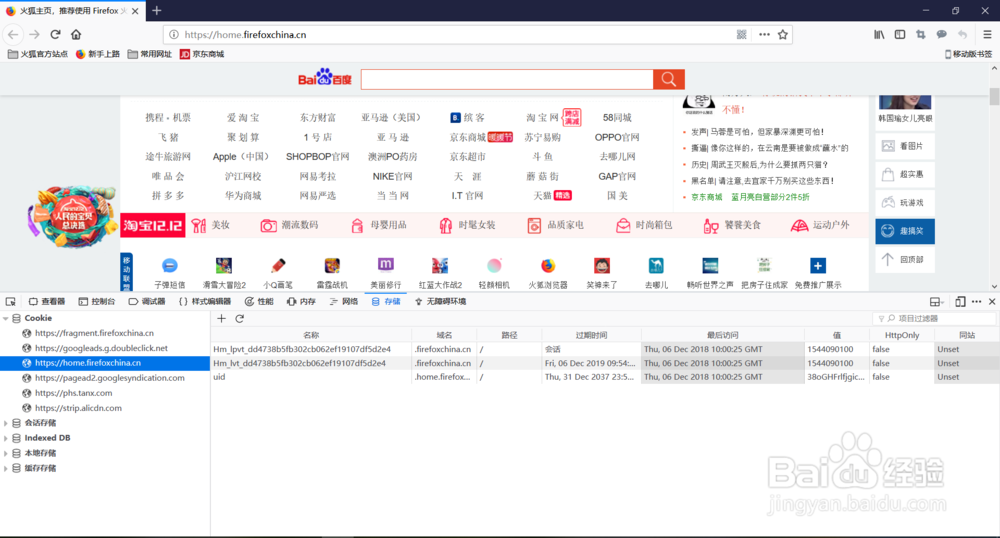
Task: Open the 京东商城 bookmark
Action: tap(202, 54)
